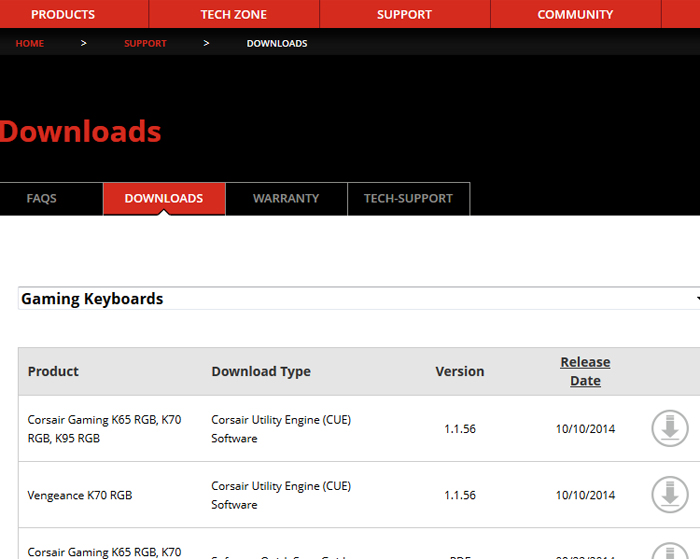The image size is (700, 559).
Task: Open the Products menu
Action: 63,14
